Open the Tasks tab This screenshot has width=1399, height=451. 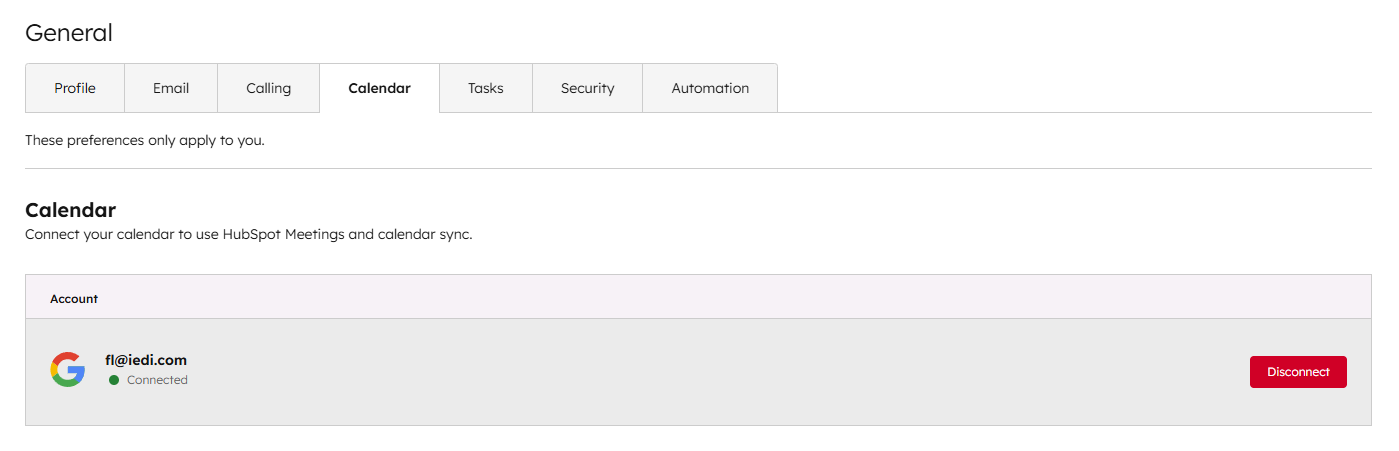point(486,88)
